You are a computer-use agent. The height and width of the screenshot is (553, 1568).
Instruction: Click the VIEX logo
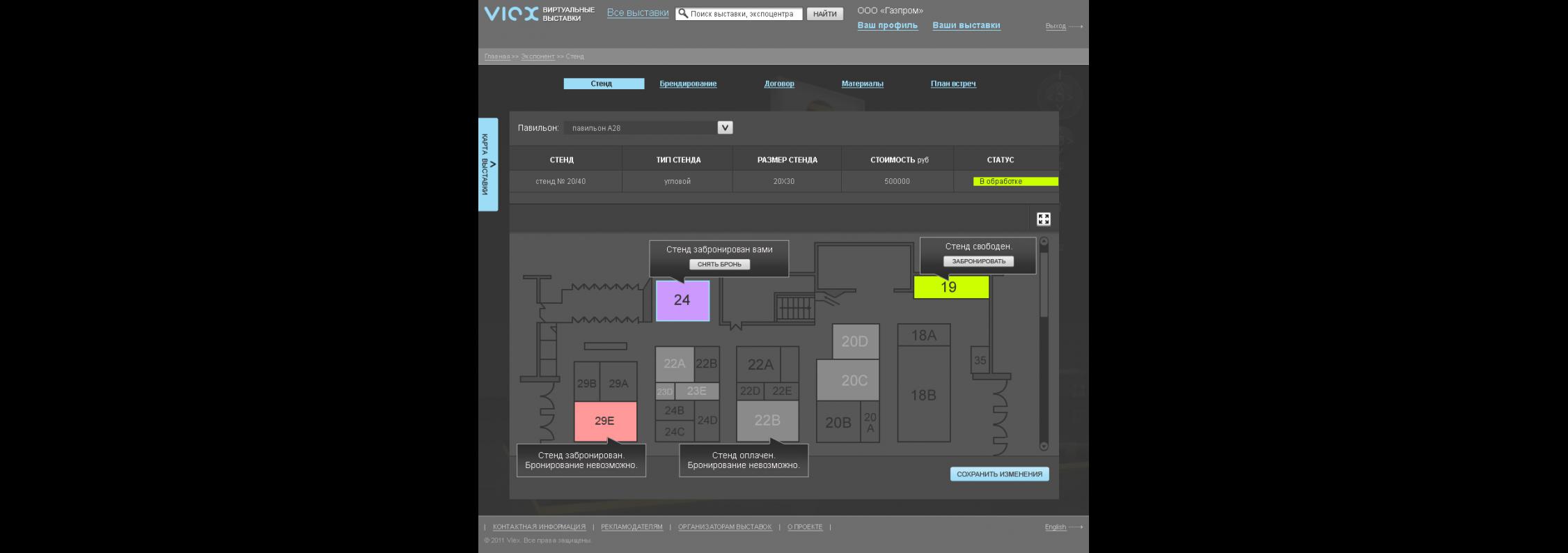pyautogui.click(x=512, y=14)
